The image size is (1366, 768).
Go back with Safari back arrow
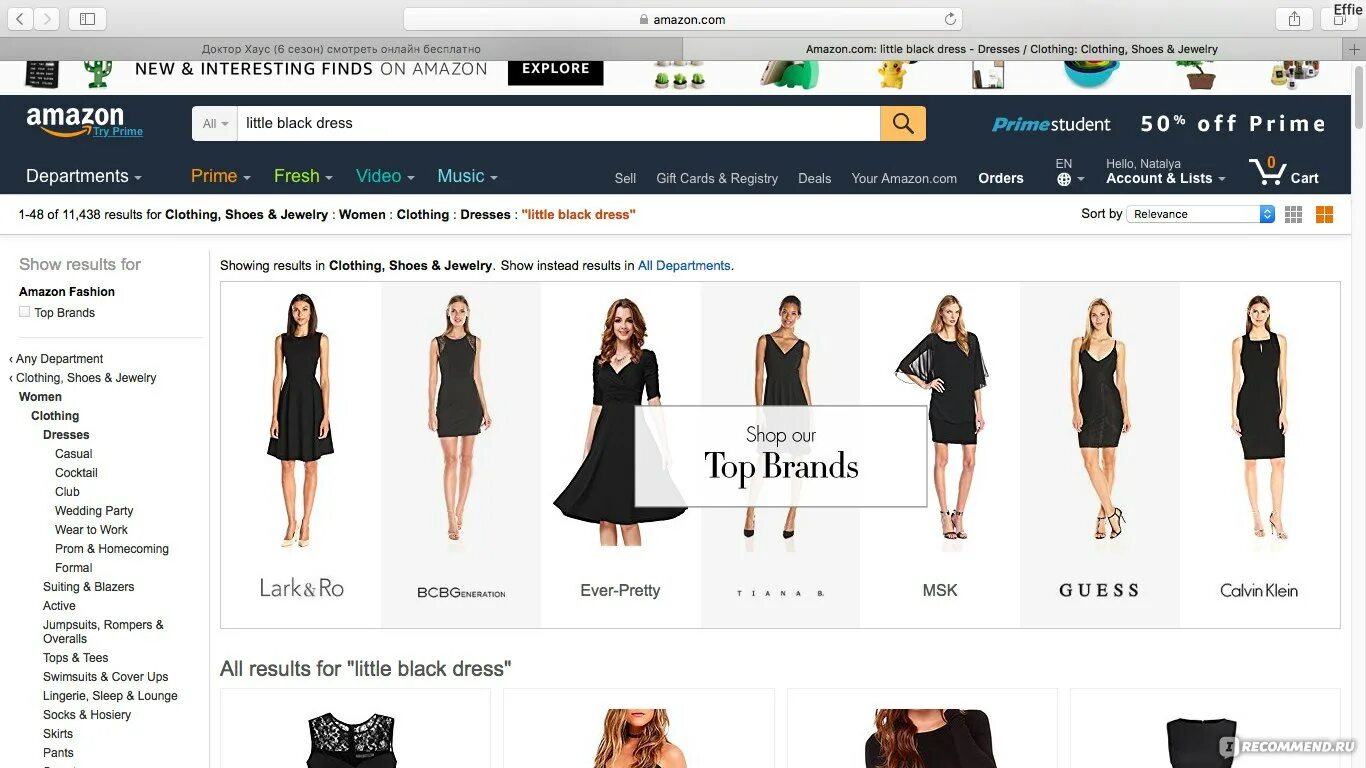(x=20, y=19)
